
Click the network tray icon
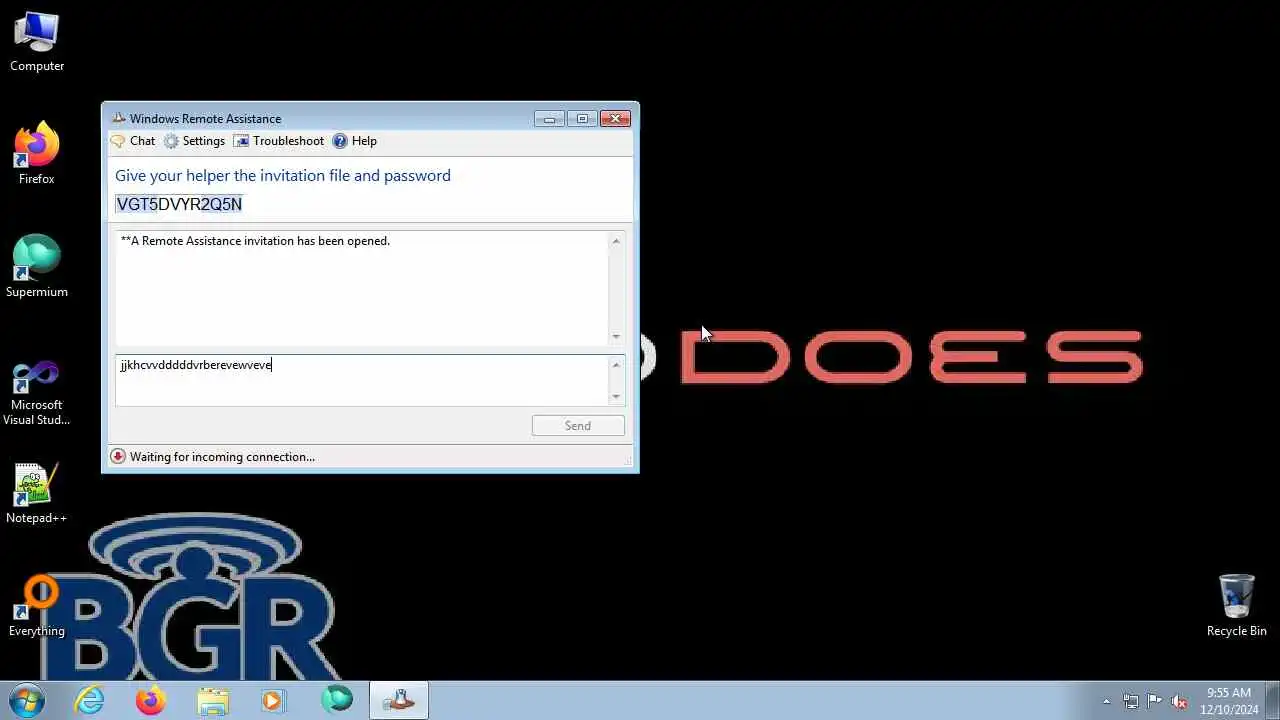pos(1131,701)
